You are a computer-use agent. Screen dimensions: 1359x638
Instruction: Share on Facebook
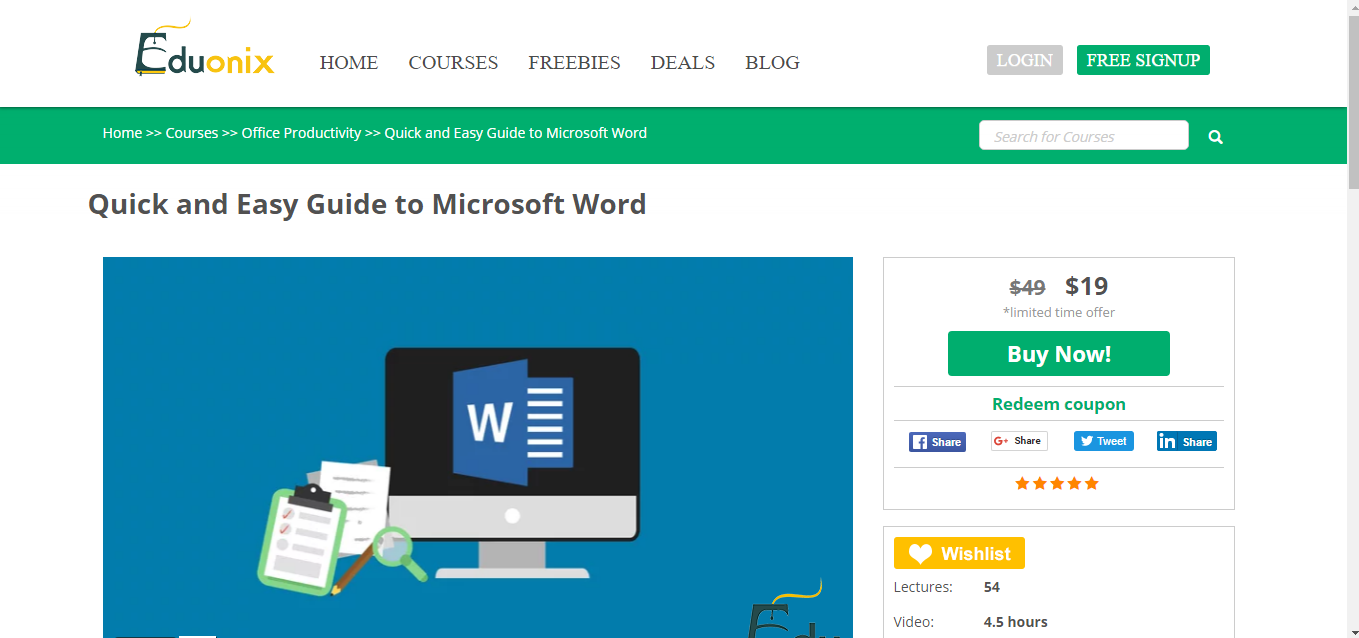937,442
